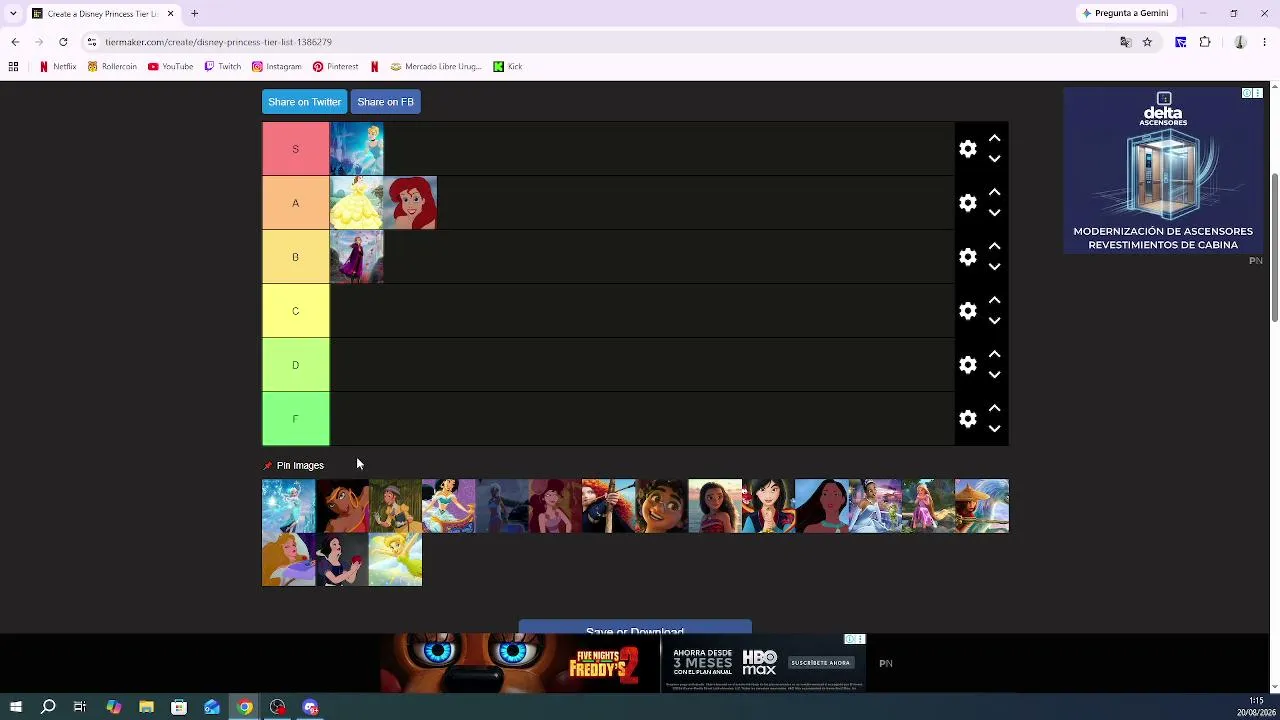Move the B tier row down
This screenshot has width=1280, height=720.
click(x=994, y=267)
